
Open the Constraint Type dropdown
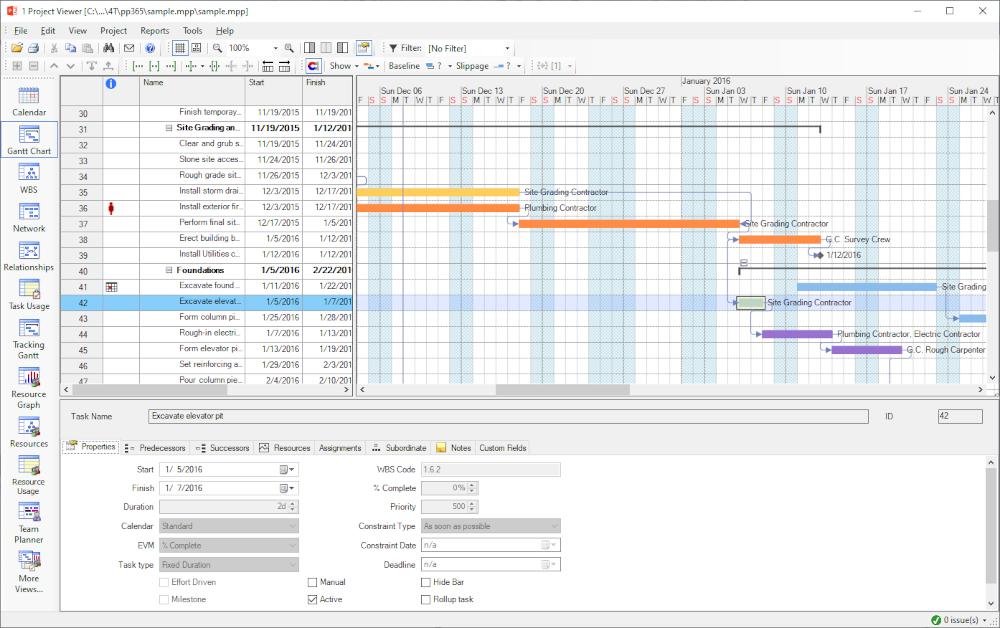(x=555, y=525)
